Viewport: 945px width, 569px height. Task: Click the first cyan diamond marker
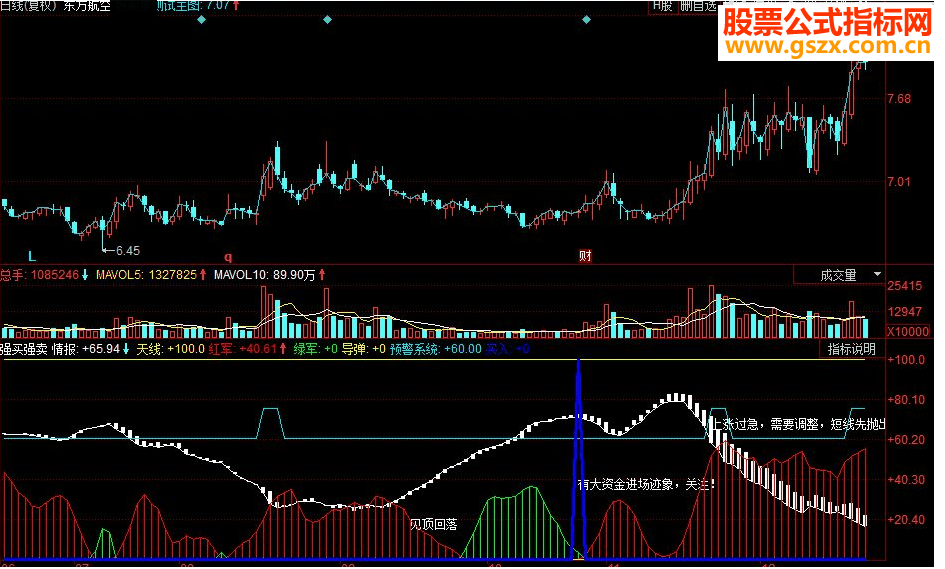pyautogui.click(x=203, y=20)
